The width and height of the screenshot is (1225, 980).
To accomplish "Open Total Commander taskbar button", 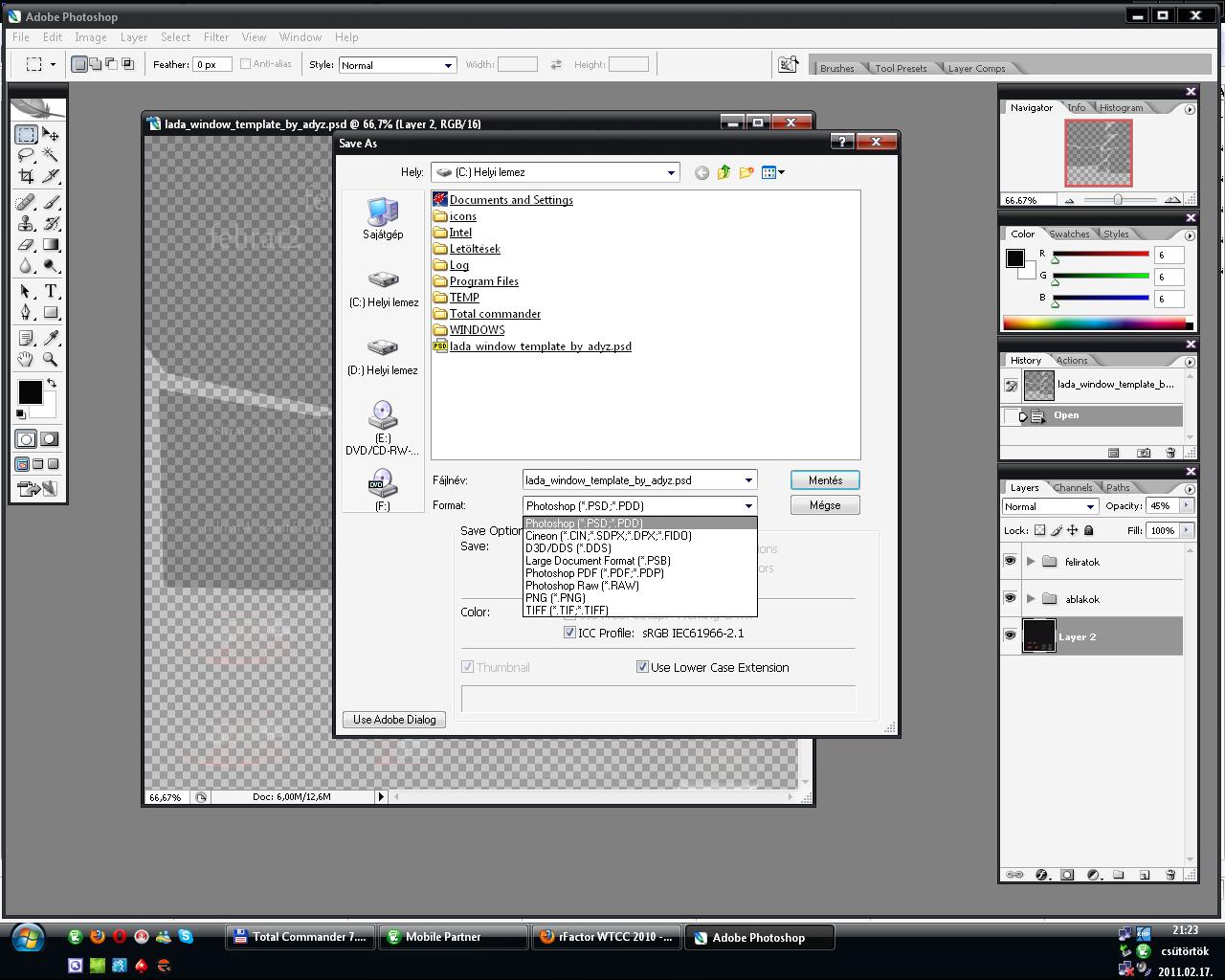I will tap(299, 937).
